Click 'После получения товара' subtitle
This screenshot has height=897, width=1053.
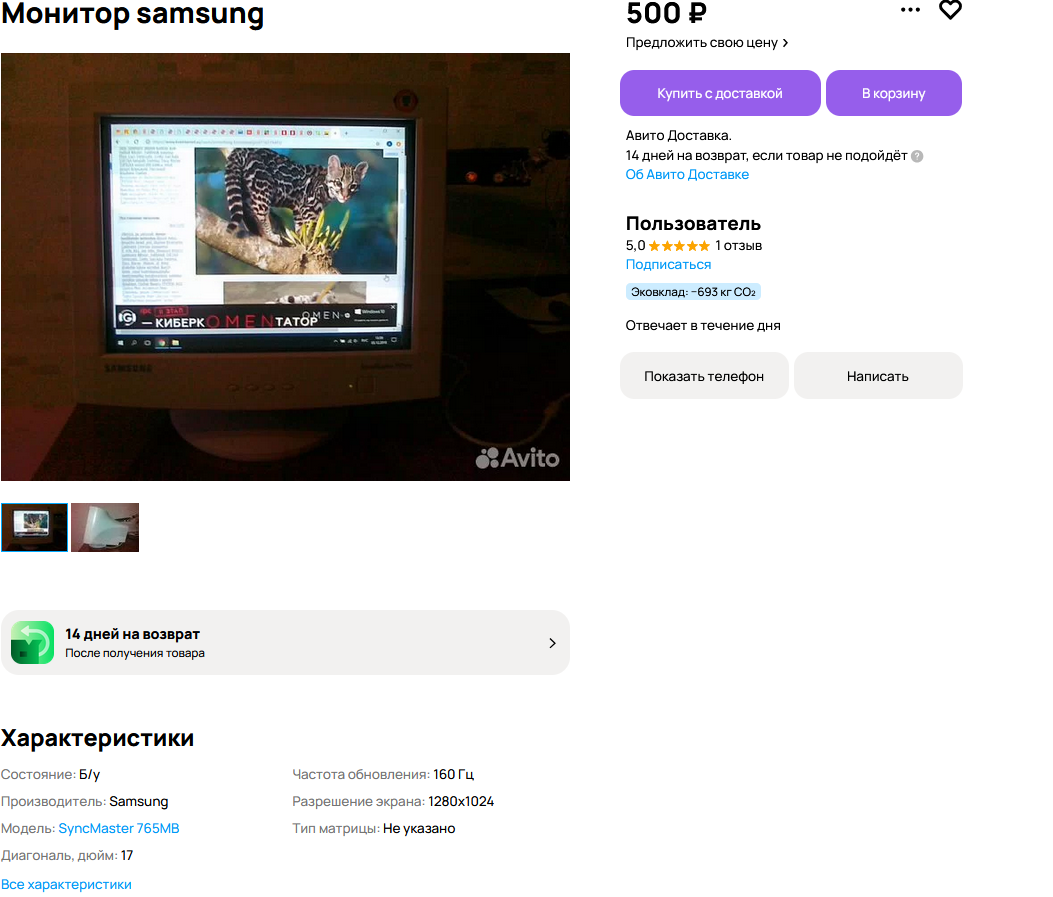click(x=135, y=653)
